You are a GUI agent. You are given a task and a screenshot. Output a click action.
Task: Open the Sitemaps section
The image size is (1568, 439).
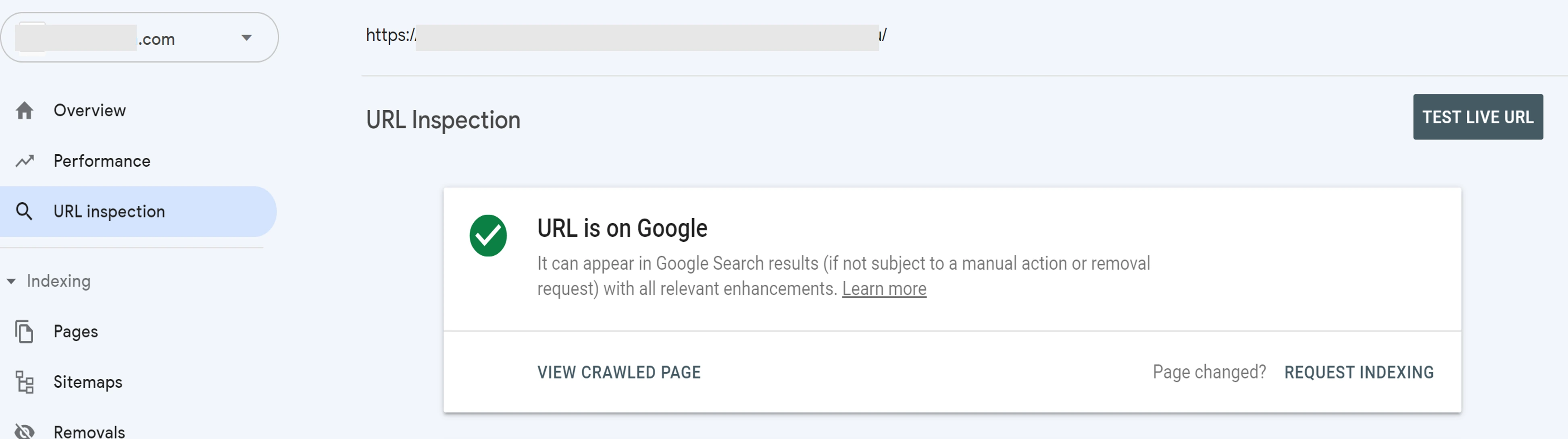pyautogui.click(x=87, y=382)
